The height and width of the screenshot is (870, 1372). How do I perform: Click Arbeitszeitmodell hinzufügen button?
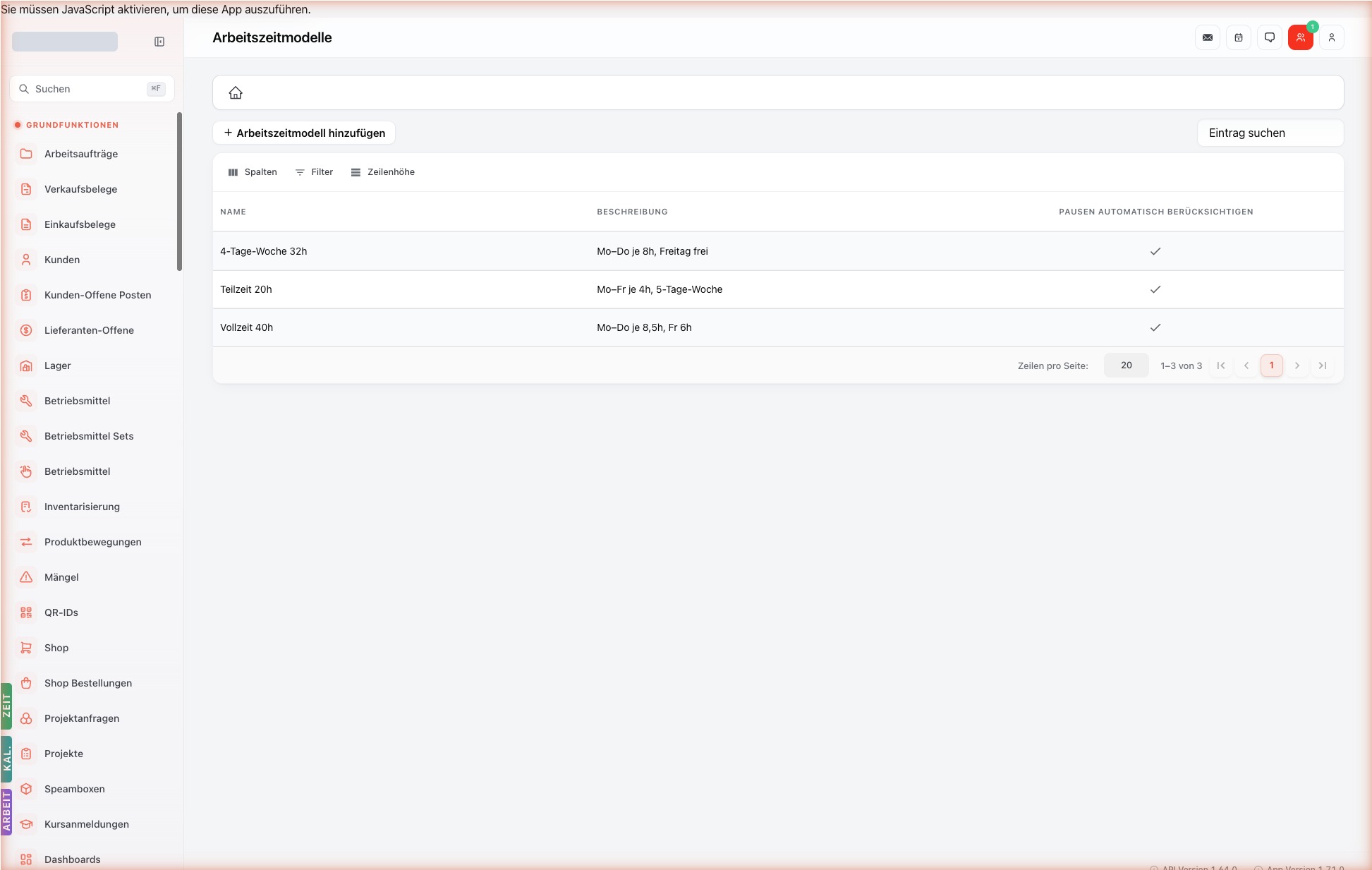(x=304, y=133)
